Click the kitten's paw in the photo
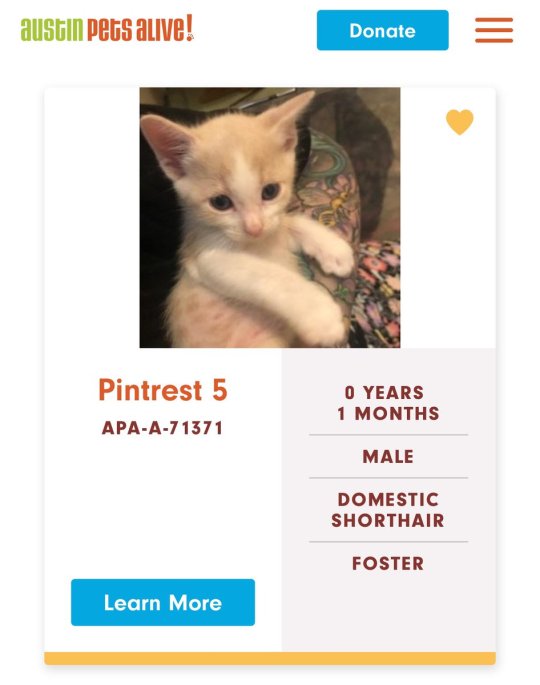540x685 pixels. click(334, 258)
